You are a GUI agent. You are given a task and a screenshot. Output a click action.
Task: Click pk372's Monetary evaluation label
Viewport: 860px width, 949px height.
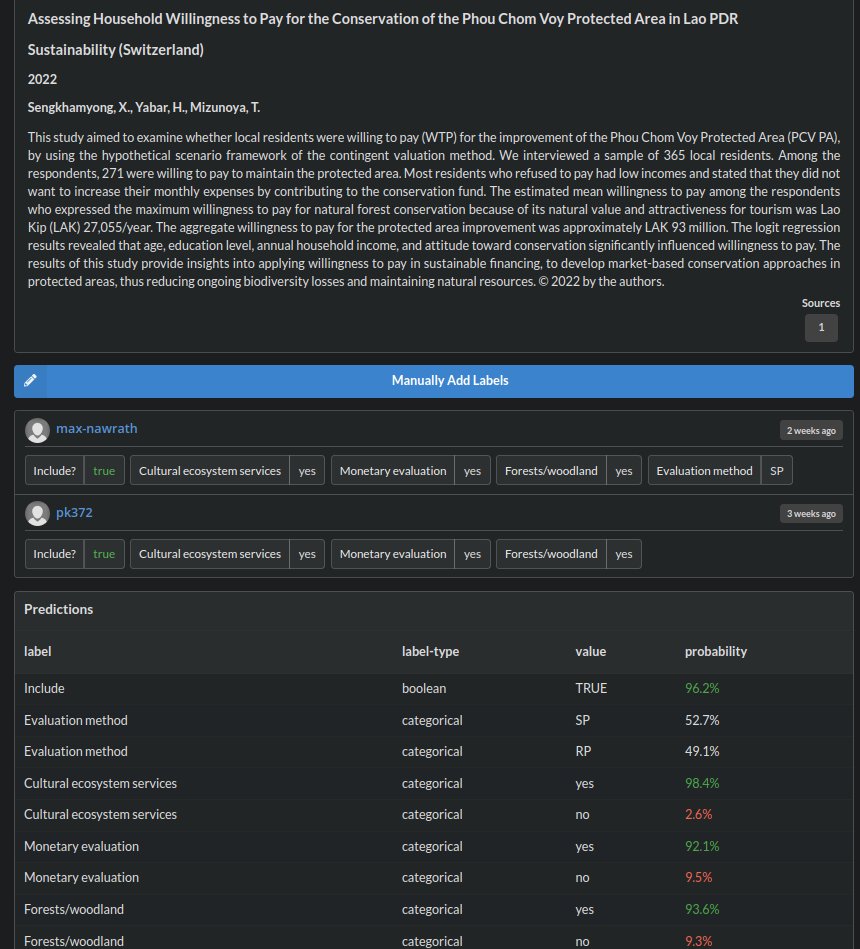(x=411, y=554)
